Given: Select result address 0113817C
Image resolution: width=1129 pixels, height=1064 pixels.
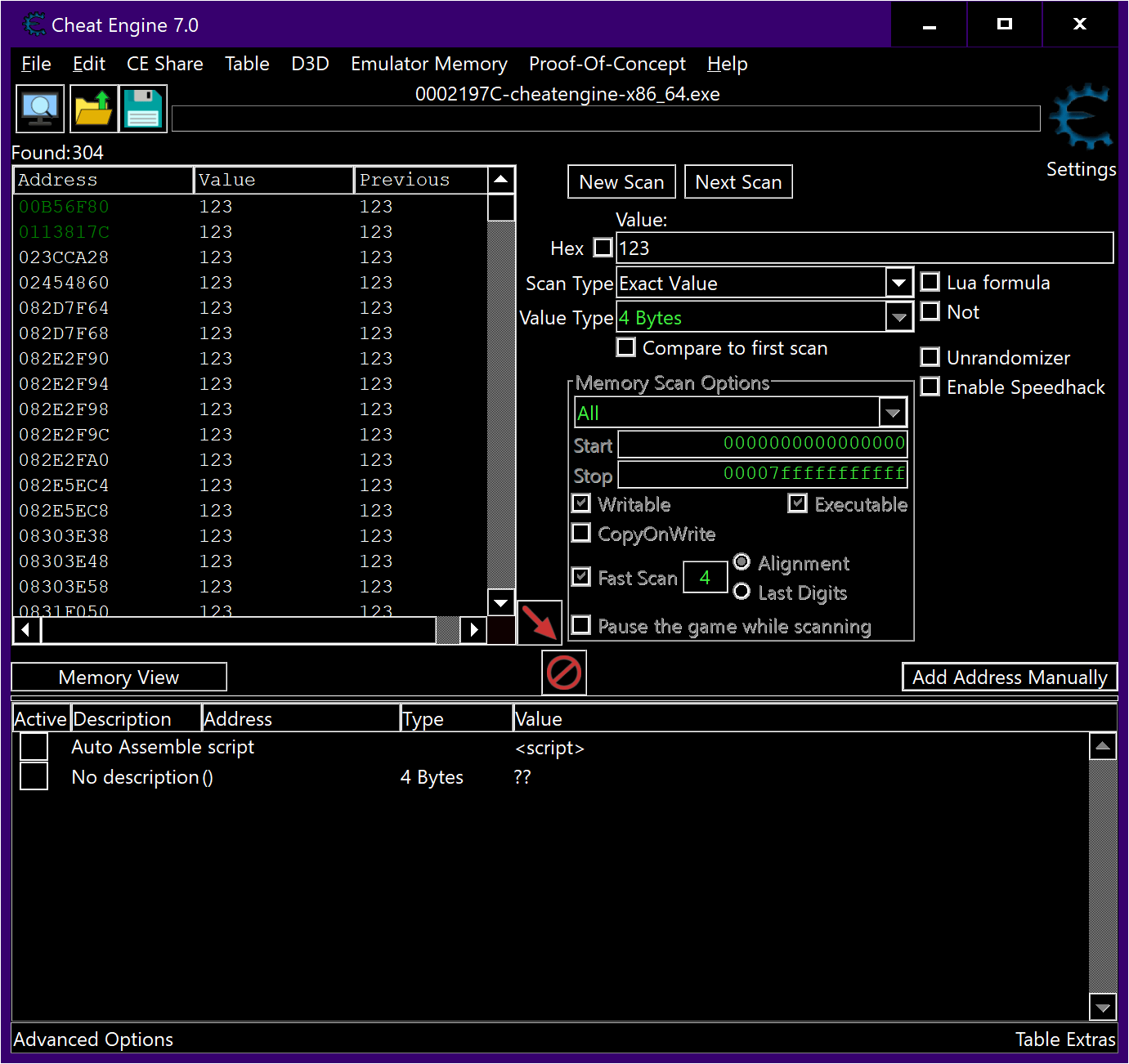Looking at the screenshot, I should [64, 232].
